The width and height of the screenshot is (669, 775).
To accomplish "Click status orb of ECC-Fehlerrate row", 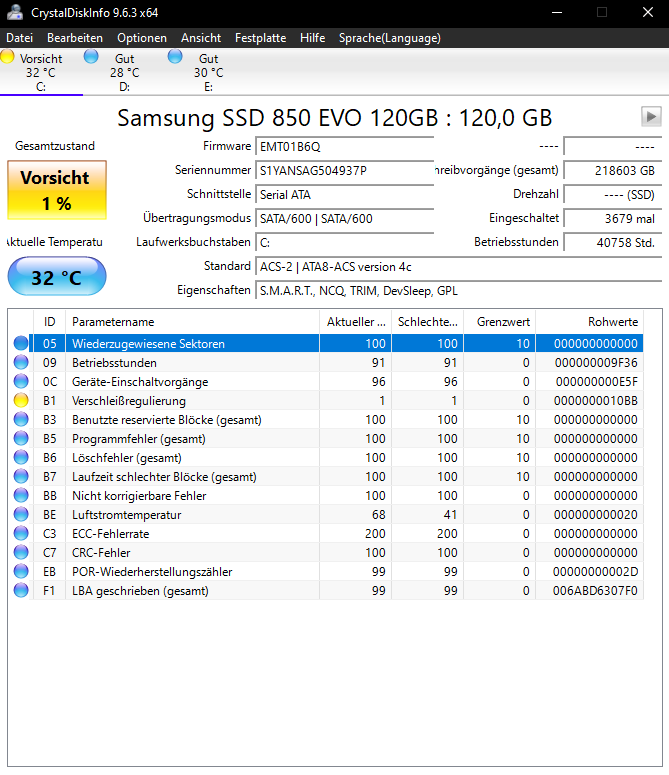I will click(21, 533).
